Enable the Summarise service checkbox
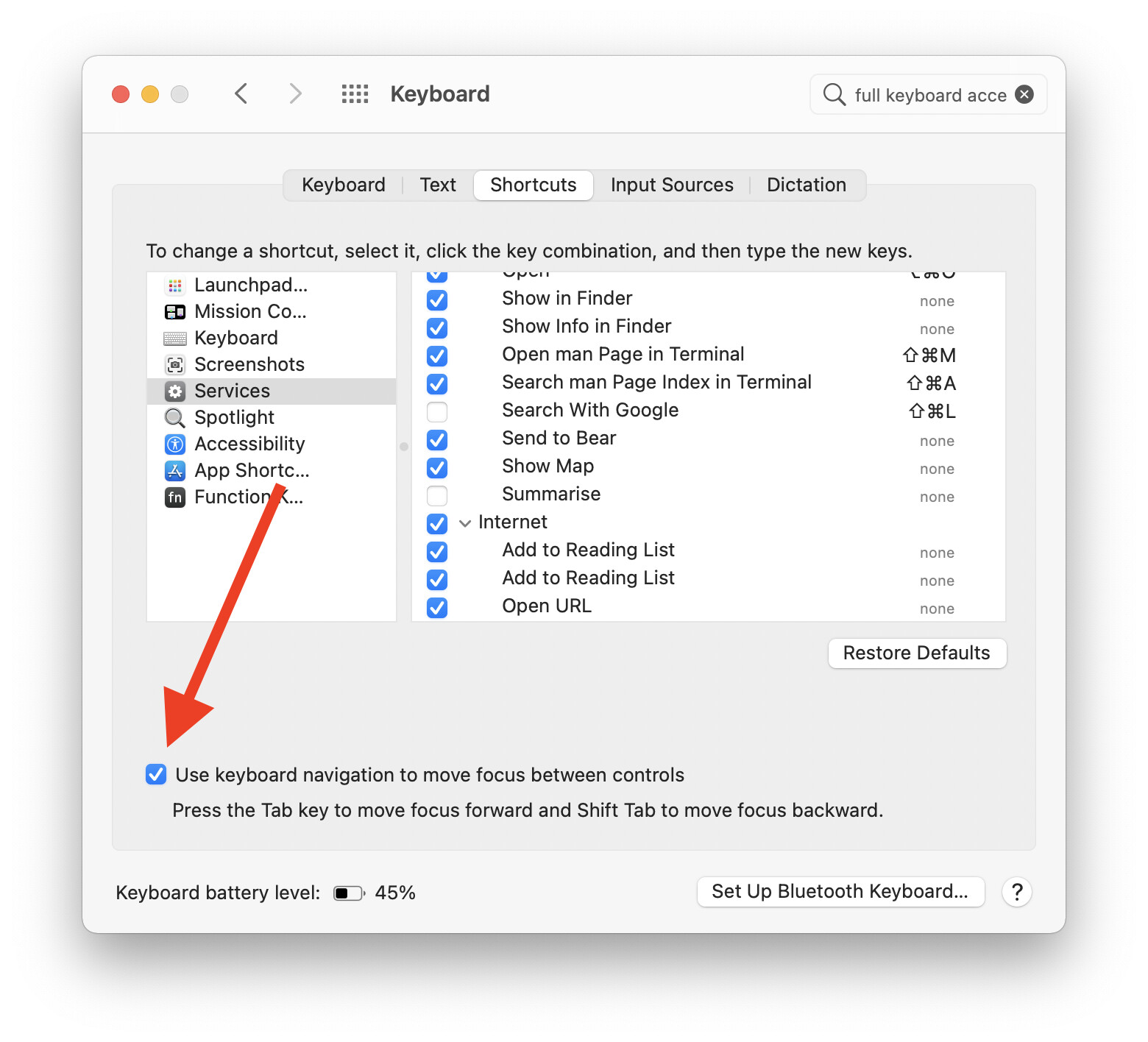 (437, 495)
